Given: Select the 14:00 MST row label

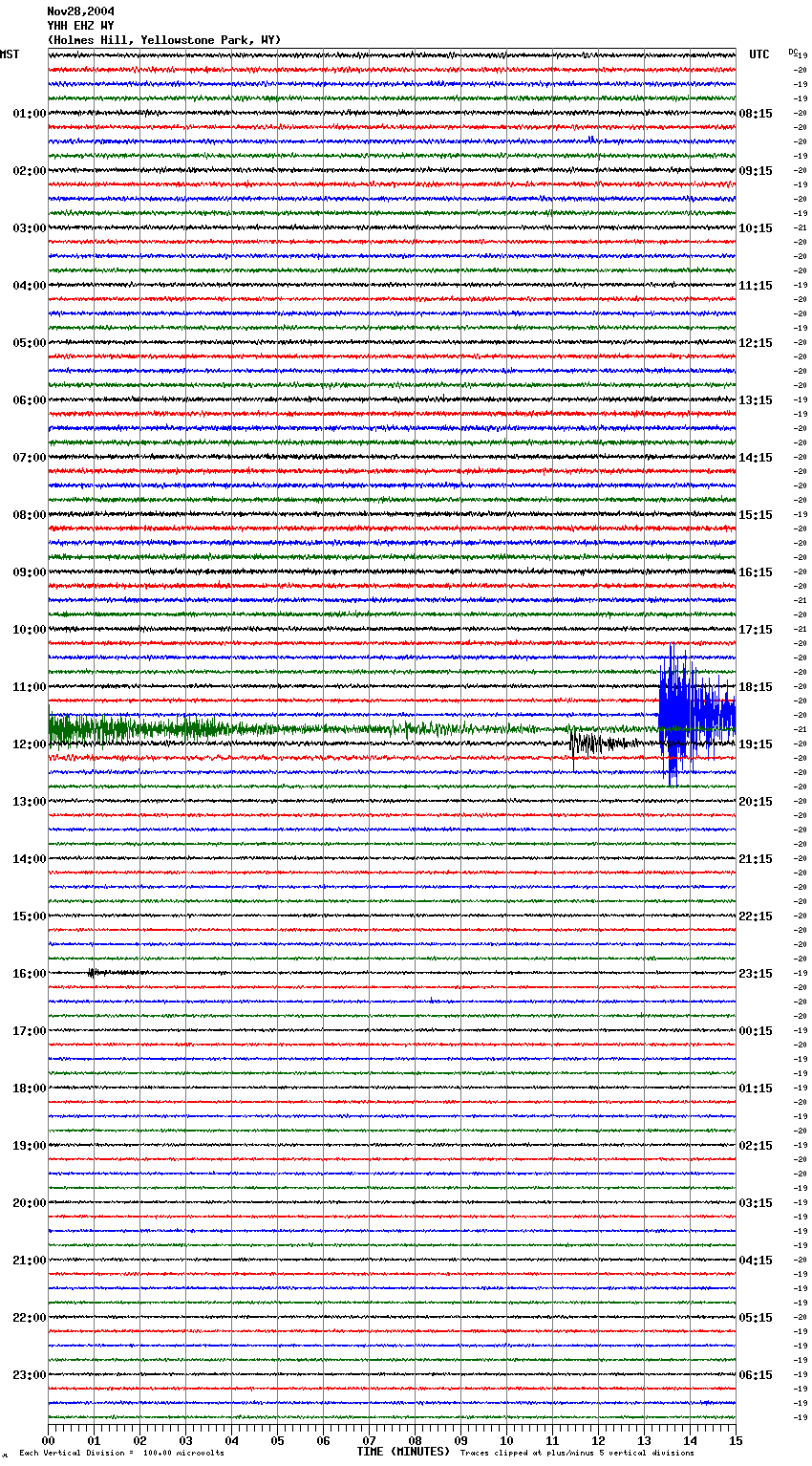Looking at the screenshot, I should (x=29, y=859).
